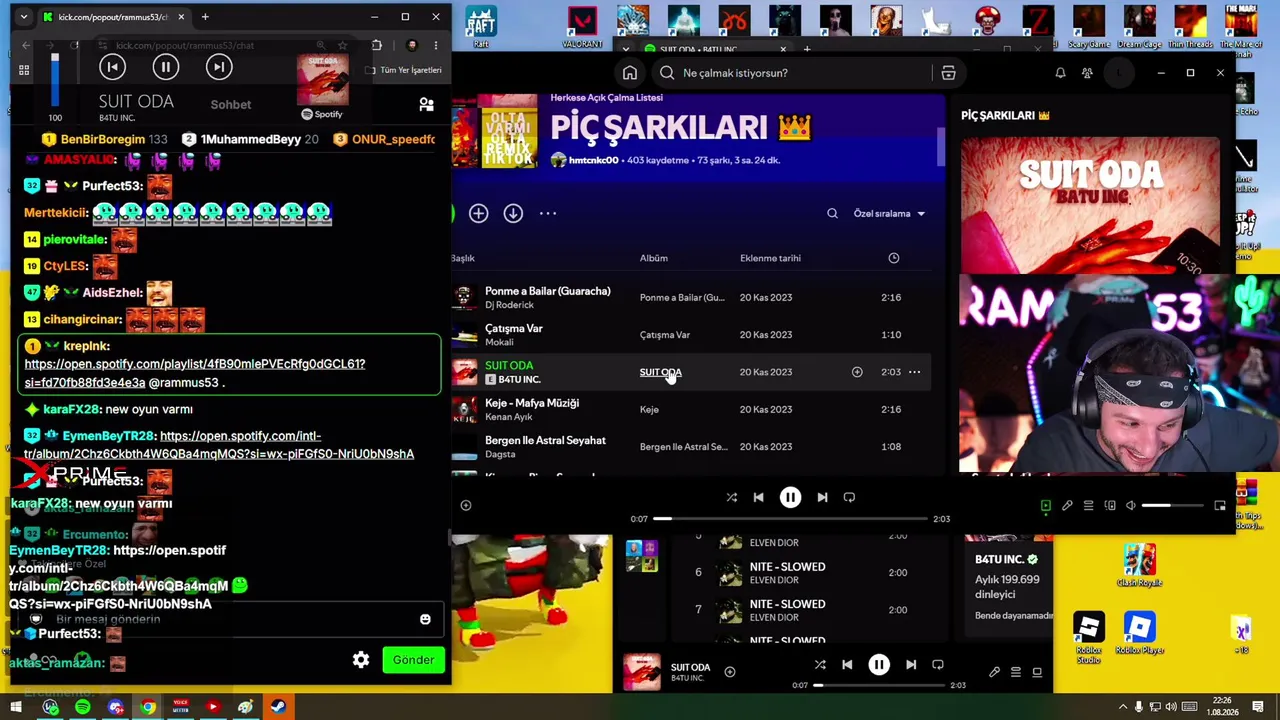The image size is (1280, 720).
Task: Open Steam from the Windows taskbar
Action: pos(277,708)
